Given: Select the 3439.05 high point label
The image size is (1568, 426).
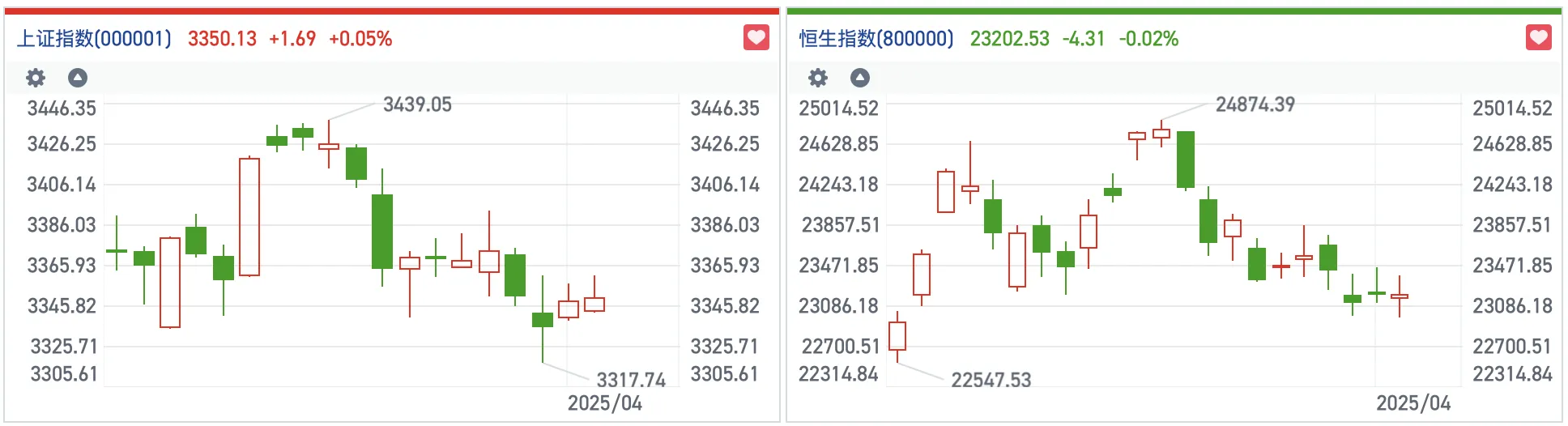Looking at the screenshot, I should point(417,104).
